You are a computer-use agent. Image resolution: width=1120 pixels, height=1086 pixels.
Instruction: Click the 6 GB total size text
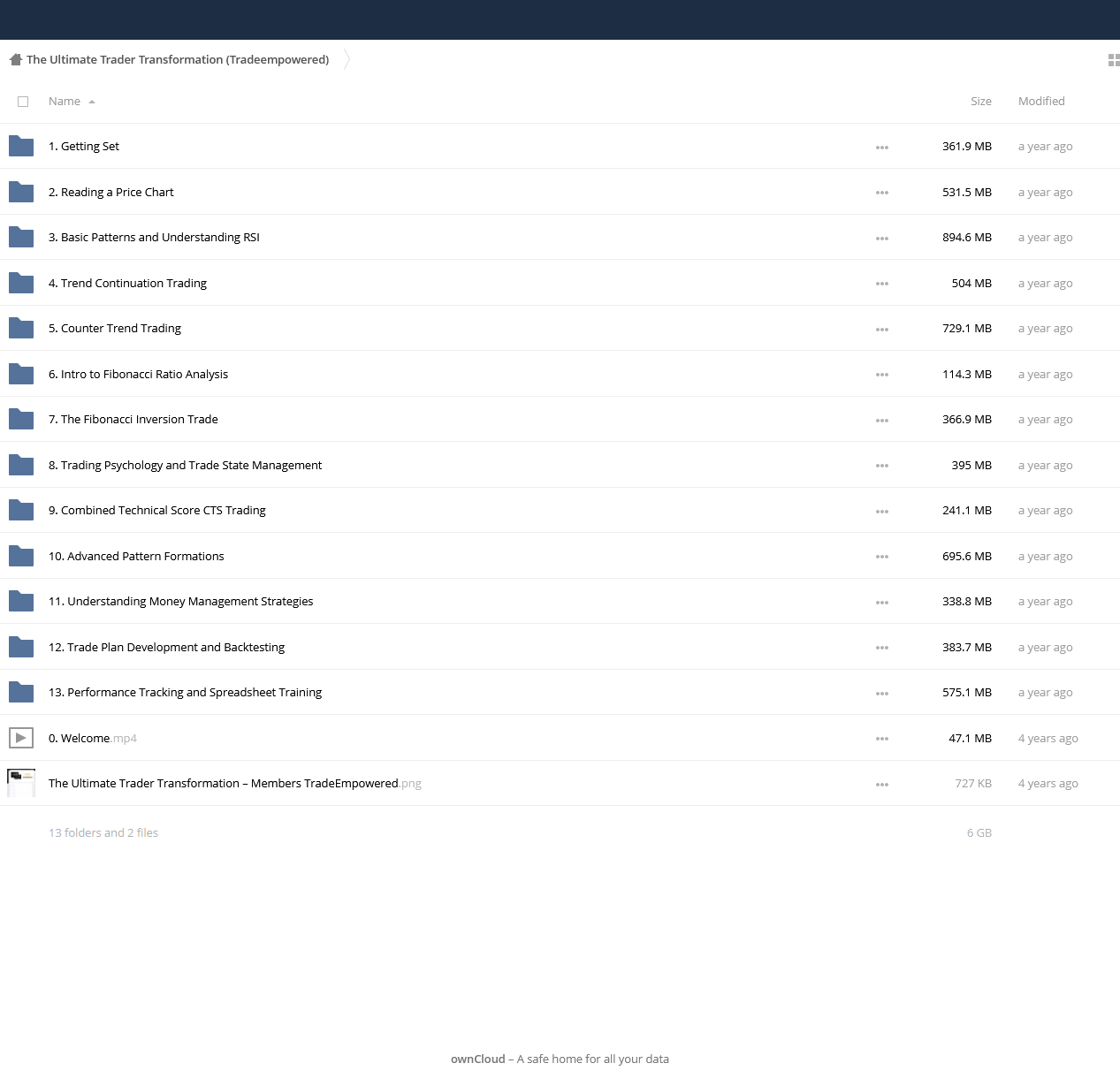click(x=979, y=833)
